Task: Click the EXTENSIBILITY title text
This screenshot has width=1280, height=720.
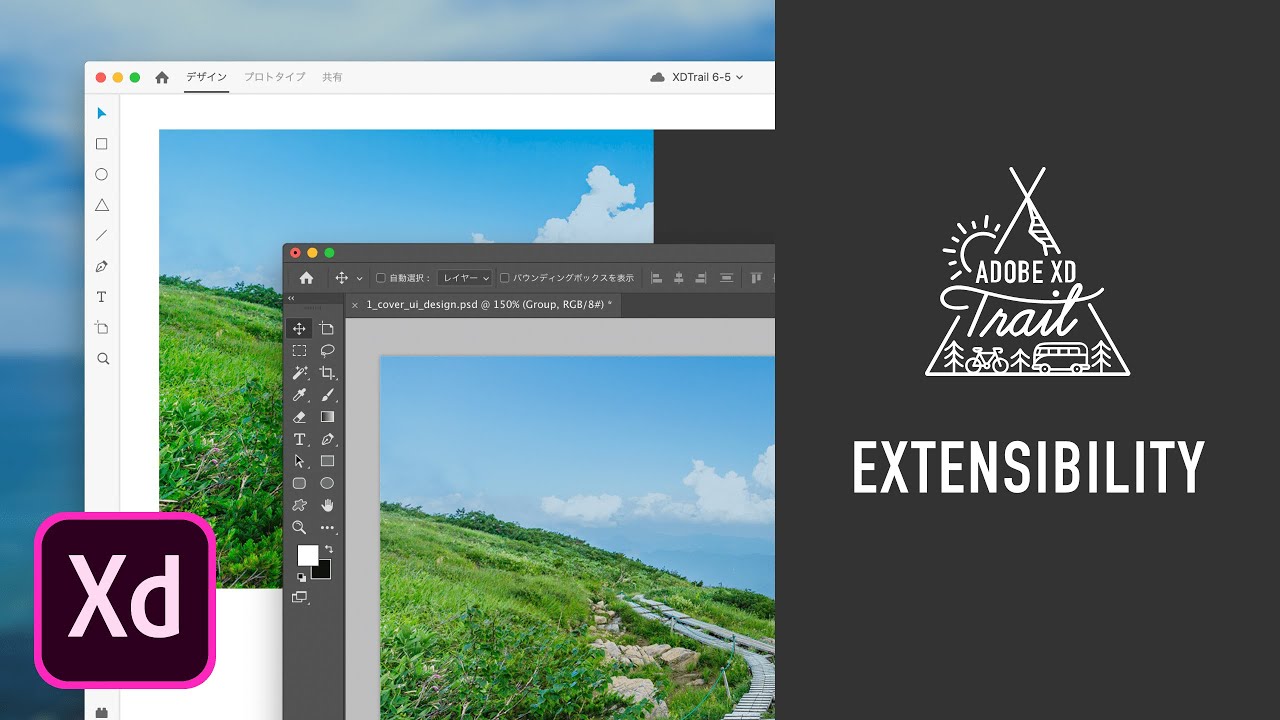Action: (1028, 467)
